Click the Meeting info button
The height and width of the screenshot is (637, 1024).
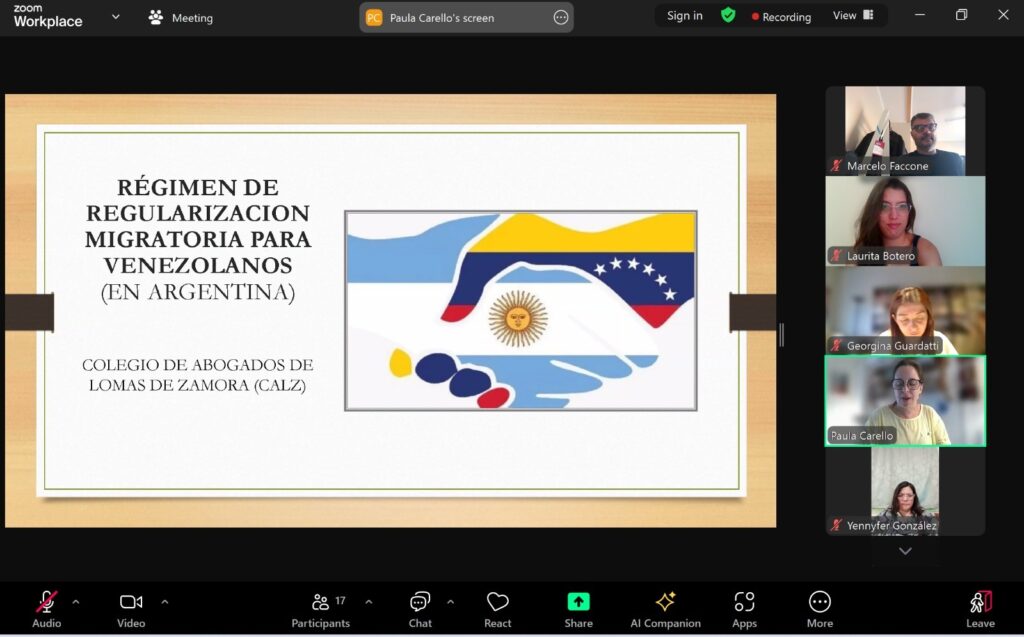pos(181,18)
